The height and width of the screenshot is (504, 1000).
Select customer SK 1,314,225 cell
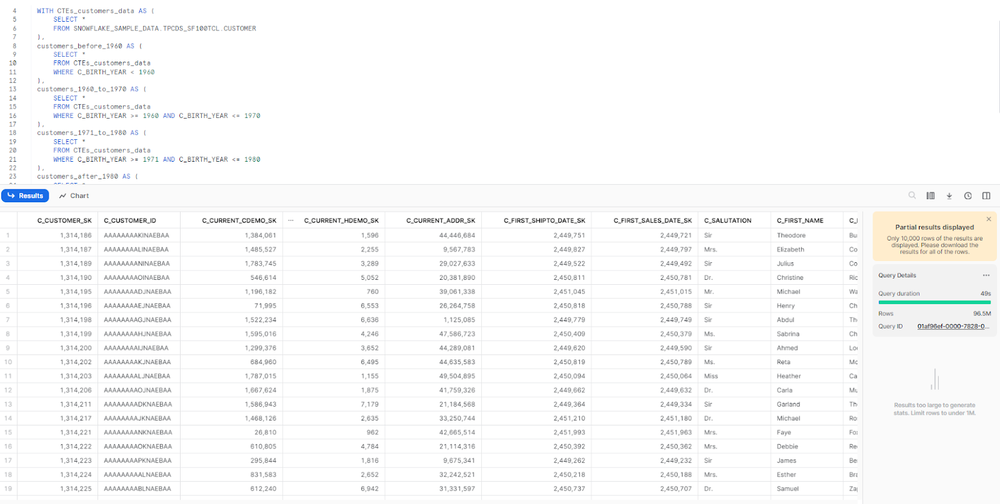57,488
